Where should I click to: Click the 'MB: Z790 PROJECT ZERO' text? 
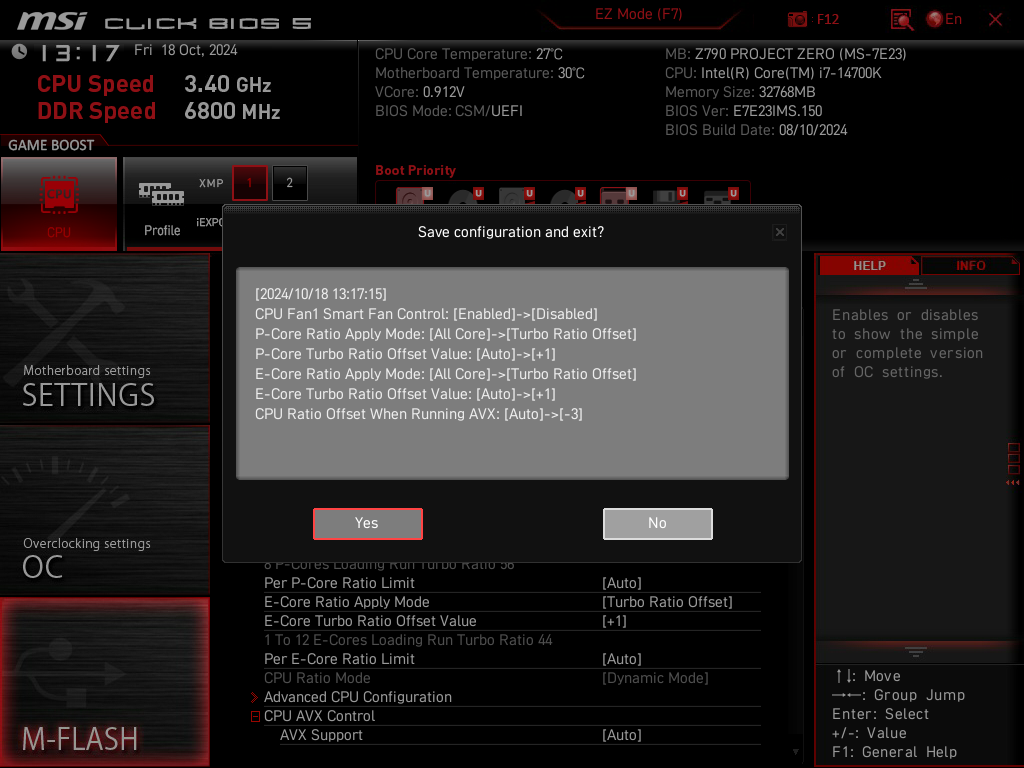[x=785, y=54]
